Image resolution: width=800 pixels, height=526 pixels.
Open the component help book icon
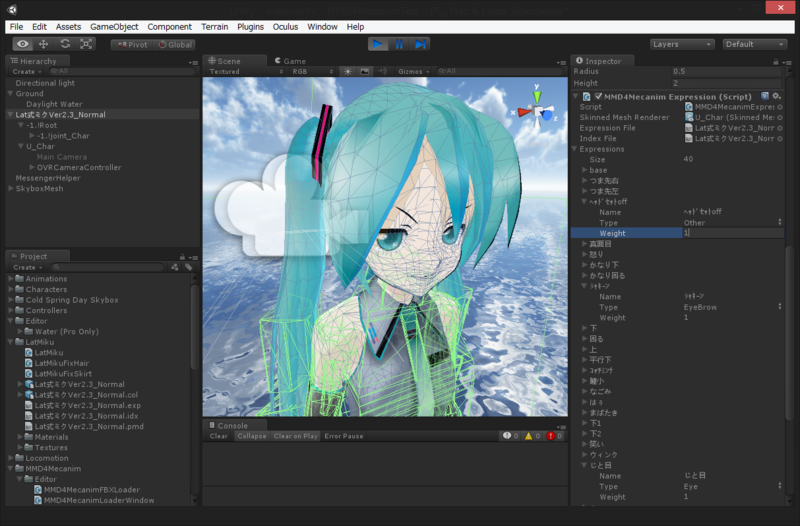(x=764, y=96)
